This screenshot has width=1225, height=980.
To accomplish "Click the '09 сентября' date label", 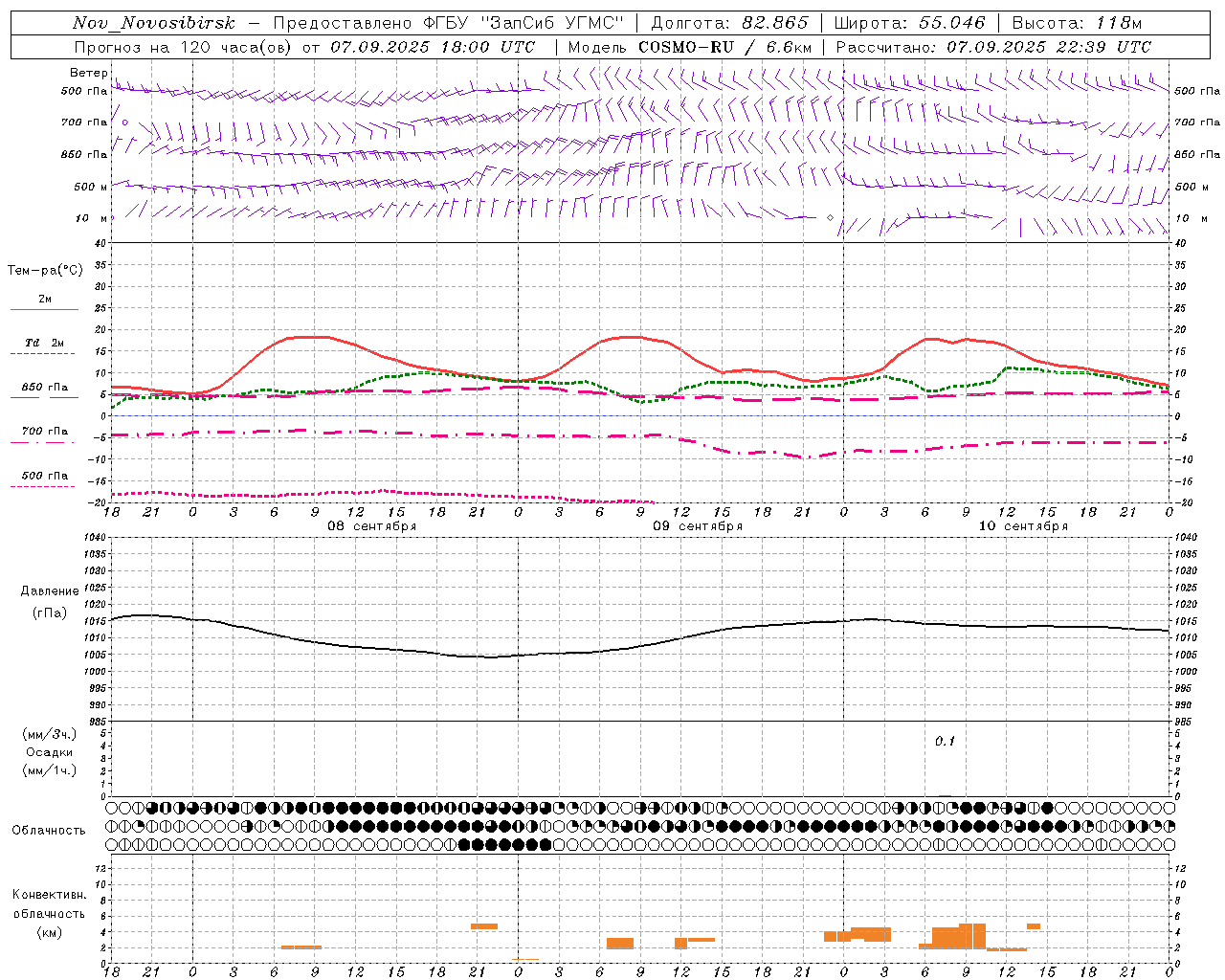I will 698,526.
